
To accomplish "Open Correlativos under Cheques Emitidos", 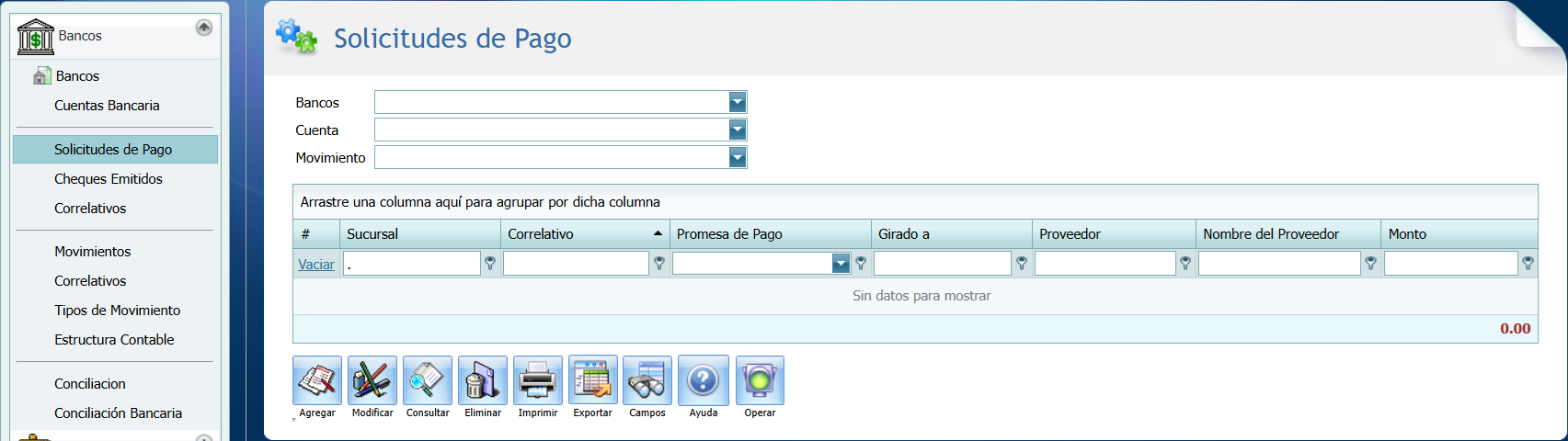I will pos(90,209).
